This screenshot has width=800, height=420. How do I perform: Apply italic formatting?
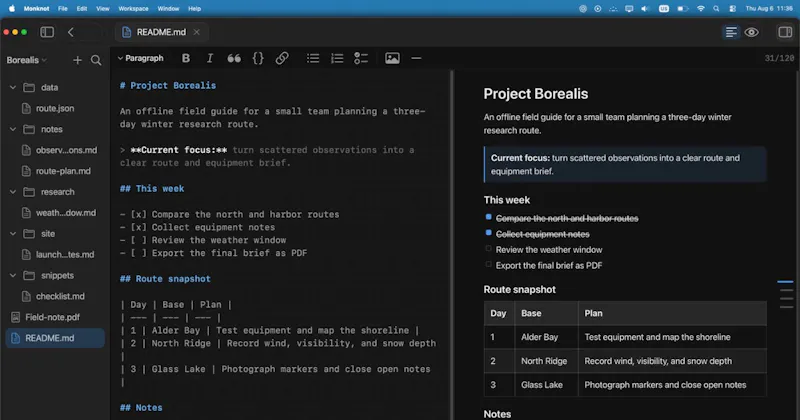(x=210, y=58)
